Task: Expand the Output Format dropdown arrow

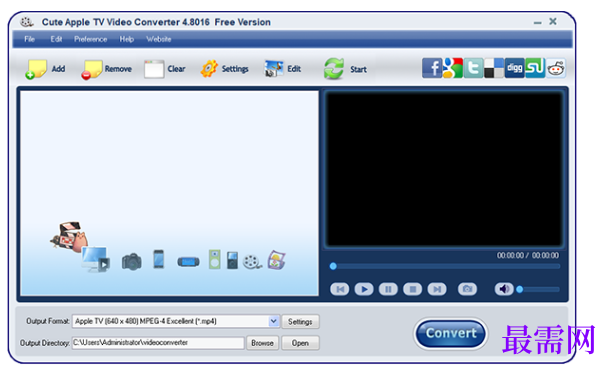Action: (274, 321)
